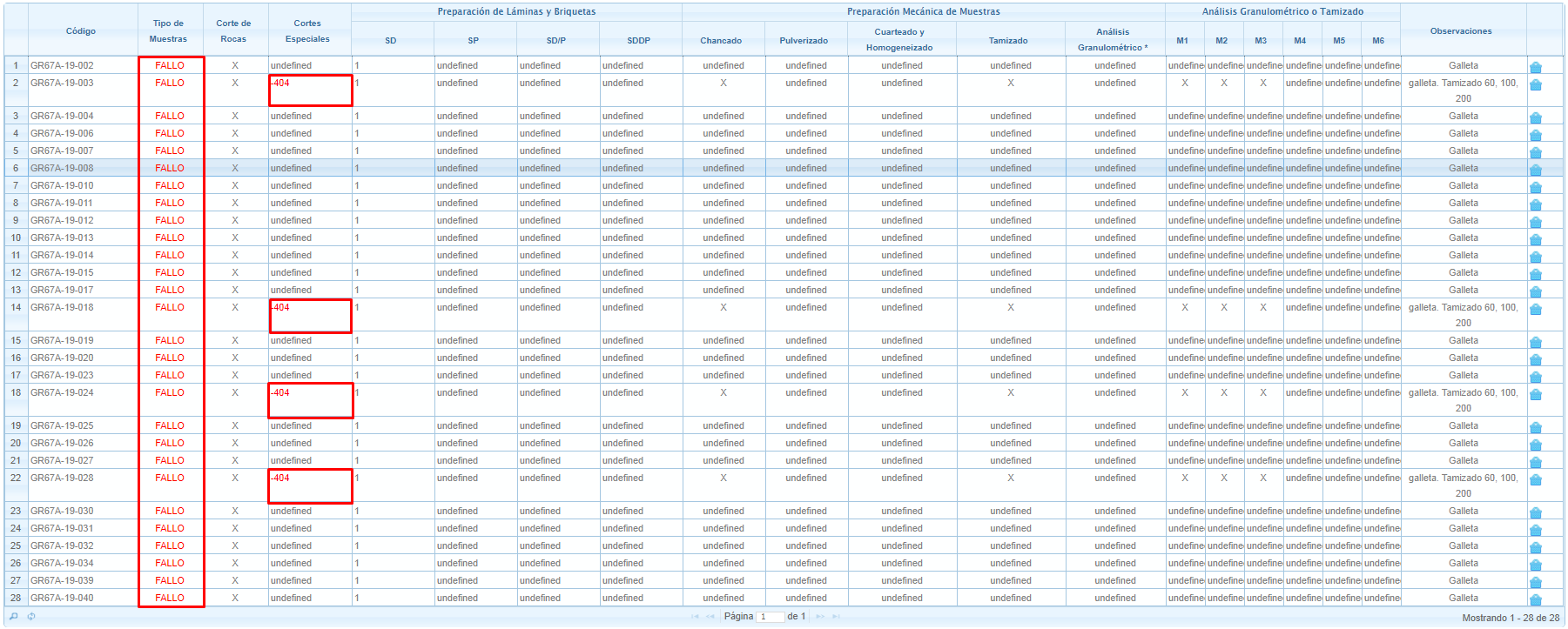The width and height of the screenshot is (1568, 629).
Task: Click the -404 cell in row GR67A-19-024
Action: pyautogui.click(x=311, y=400)
